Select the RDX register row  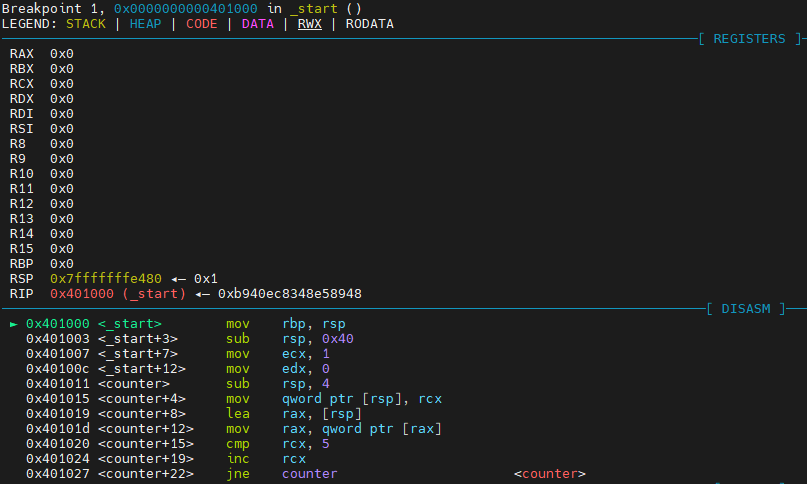coord(42,98)
